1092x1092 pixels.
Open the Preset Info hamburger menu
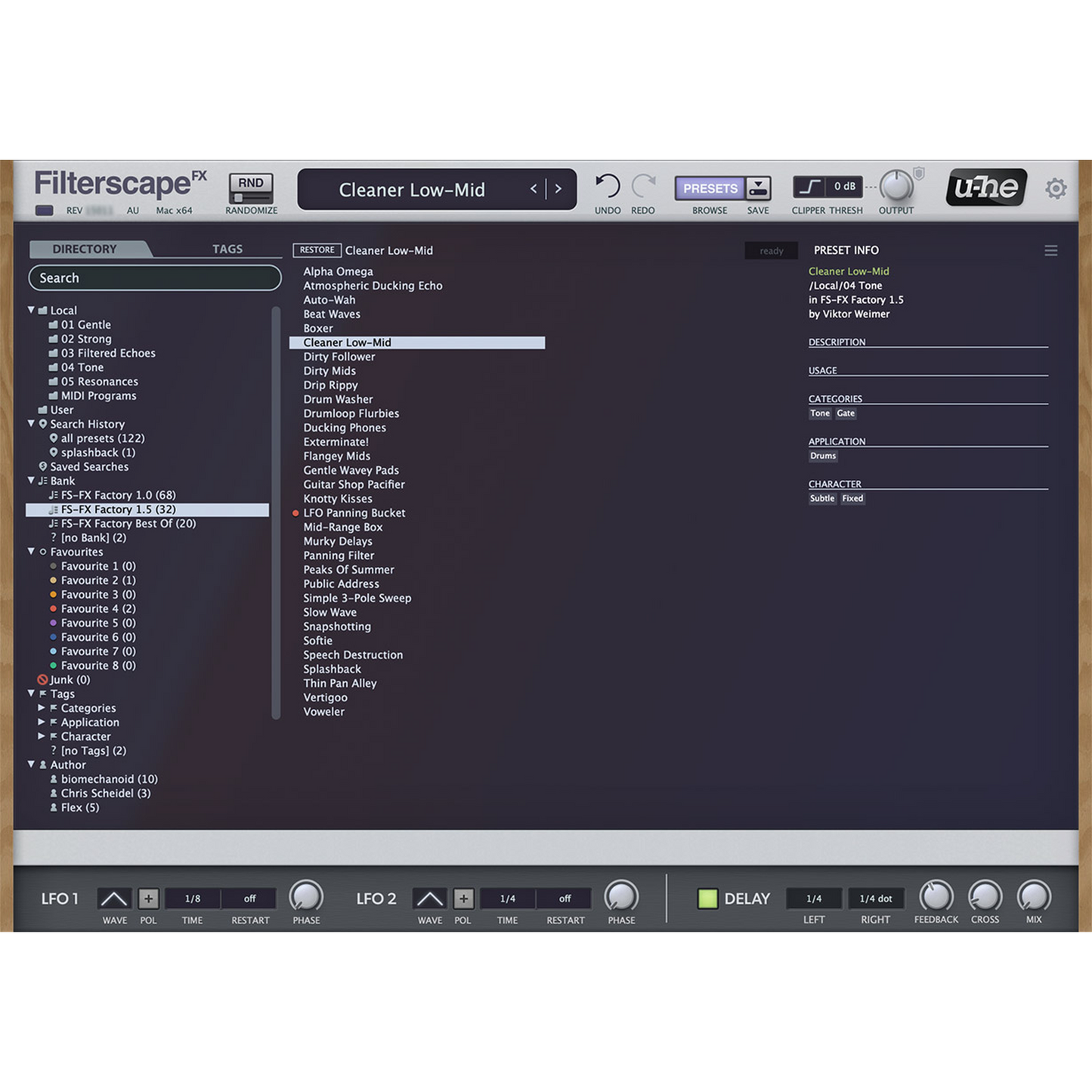tap(1050, 250)
